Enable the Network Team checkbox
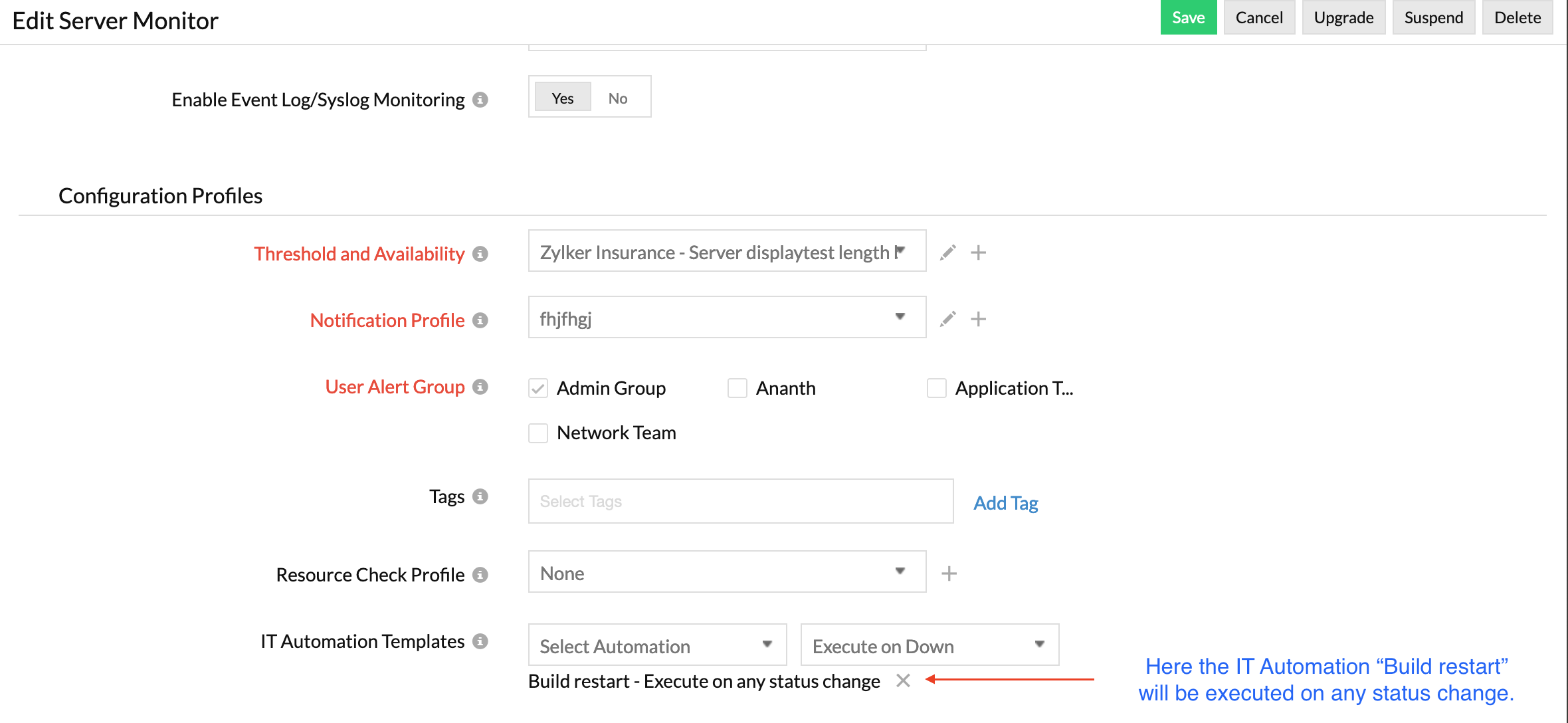 [538, 433]
